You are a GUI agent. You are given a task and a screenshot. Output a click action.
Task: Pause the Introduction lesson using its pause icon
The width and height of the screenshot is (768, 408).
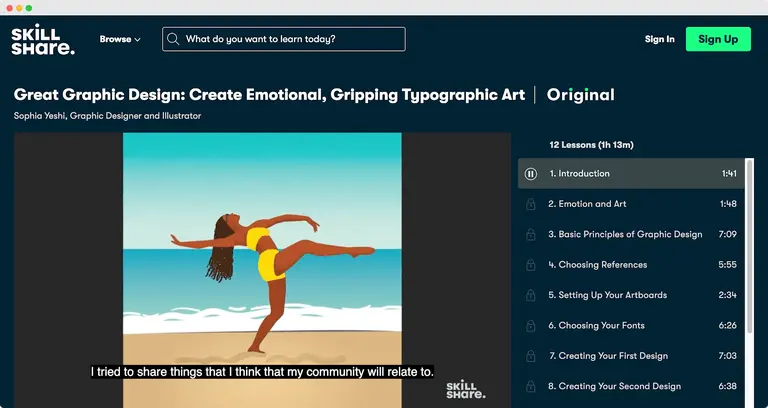pos(530,173)
